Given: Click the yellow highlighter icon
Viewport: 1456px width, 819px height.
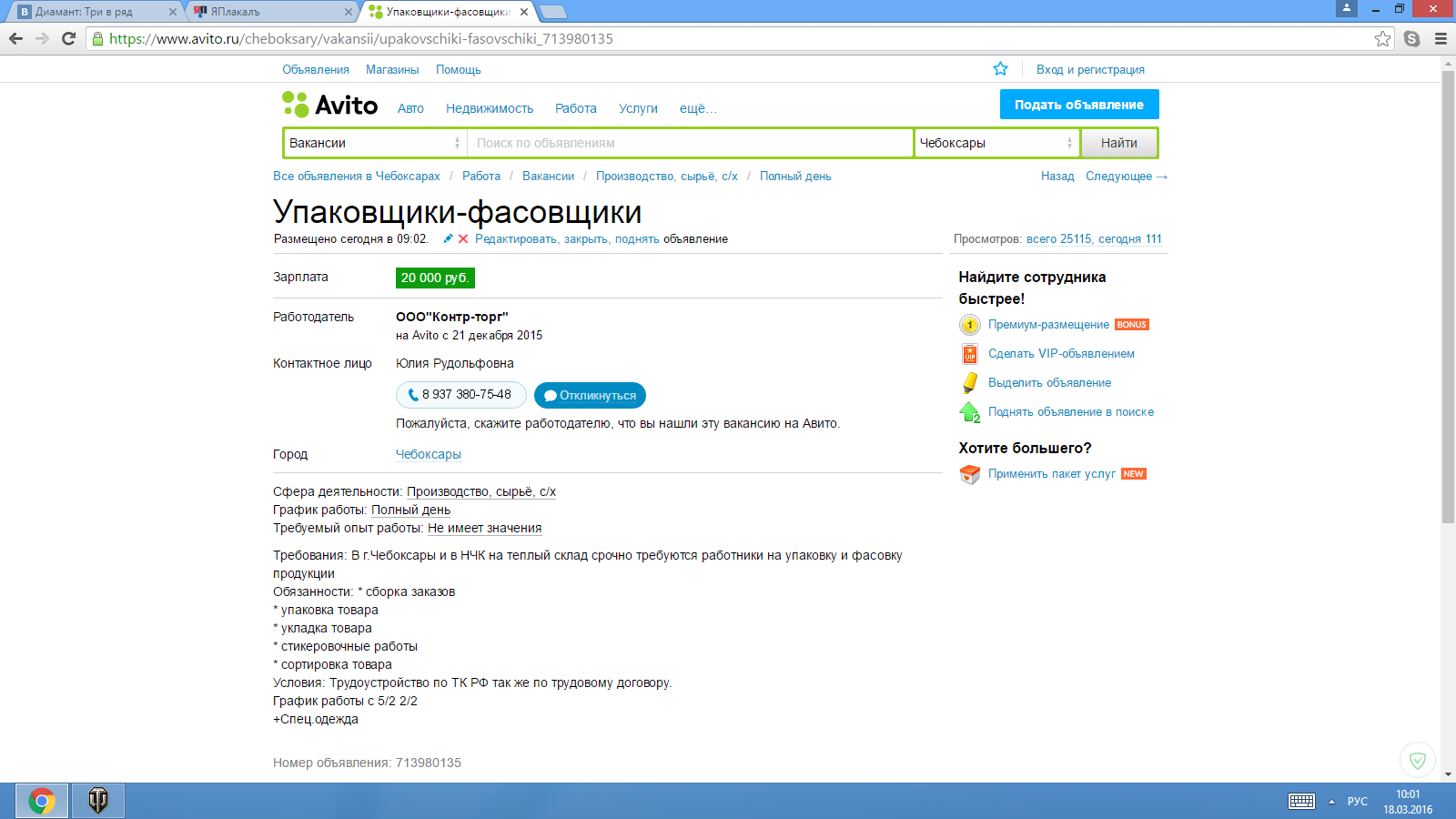Looking at the screenshot, I should (969, 383).
